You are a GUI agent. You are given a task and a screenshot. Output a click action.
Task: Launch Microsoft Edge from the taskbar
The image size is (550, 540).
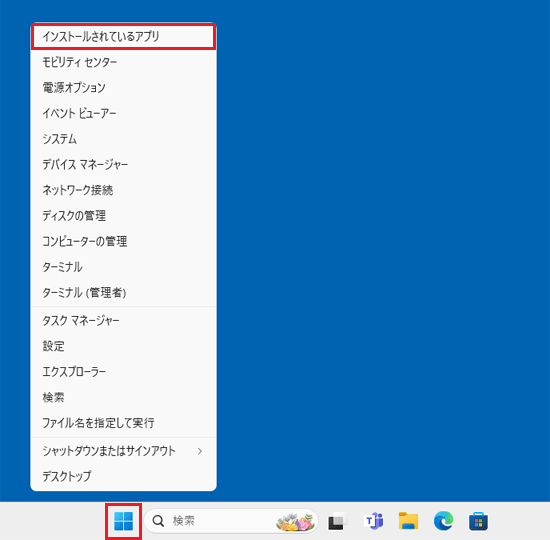[x=443, y=521]
